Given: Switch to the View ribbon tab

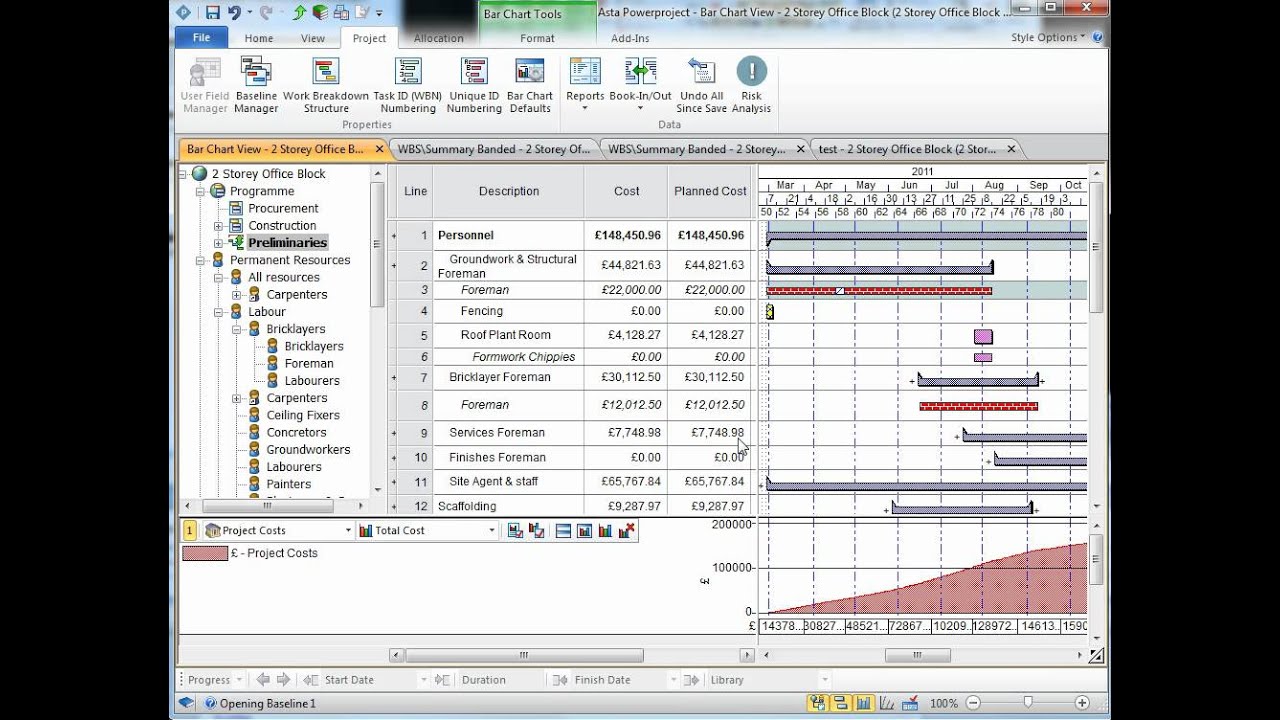Looking at the screenshot, I should (x=313, y=38).
